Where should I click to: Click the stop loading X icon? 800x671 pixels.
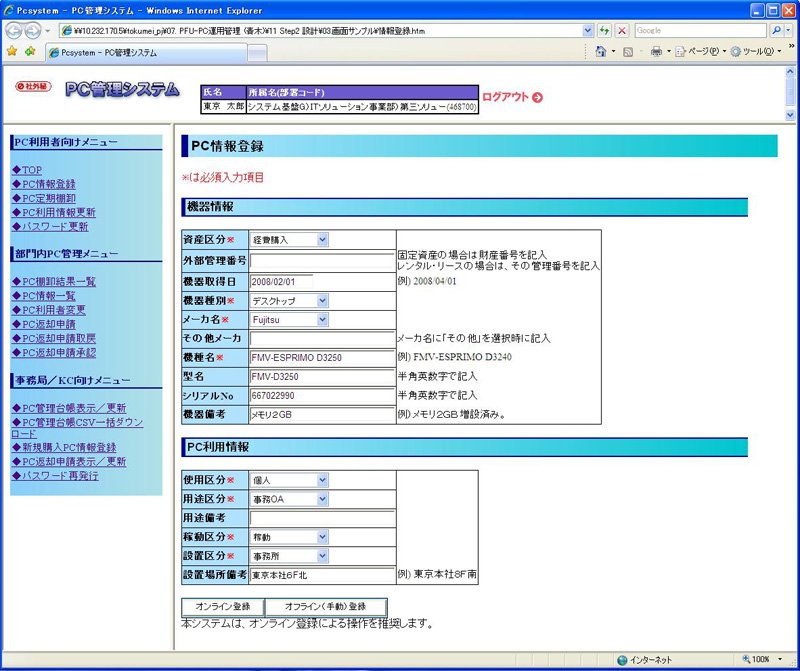click(621, 31)
